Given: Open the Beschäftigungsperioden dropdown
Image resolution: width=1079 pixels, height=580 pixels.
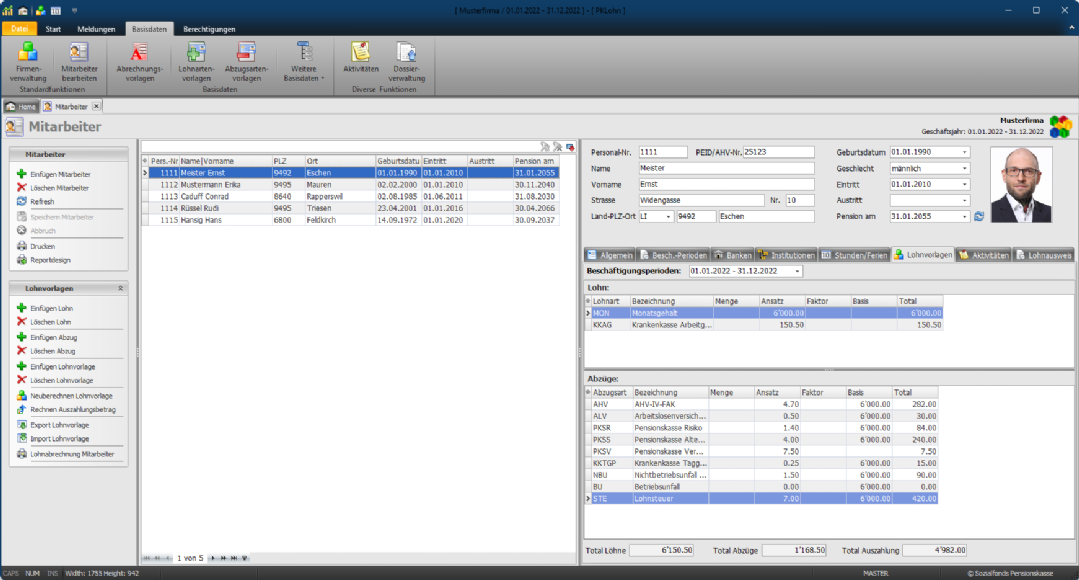Looking at the screenshot, I should click(796, 272).
